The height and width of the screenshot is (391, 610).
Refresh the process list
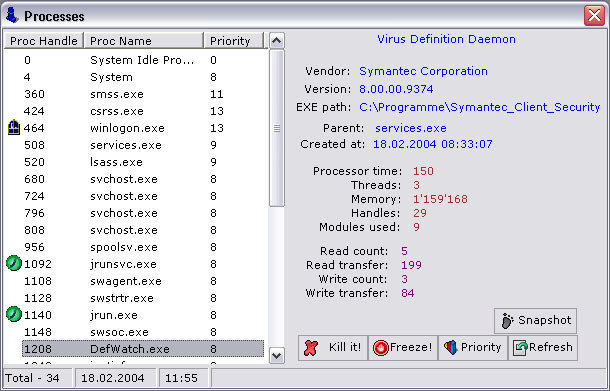coord(543,347)
